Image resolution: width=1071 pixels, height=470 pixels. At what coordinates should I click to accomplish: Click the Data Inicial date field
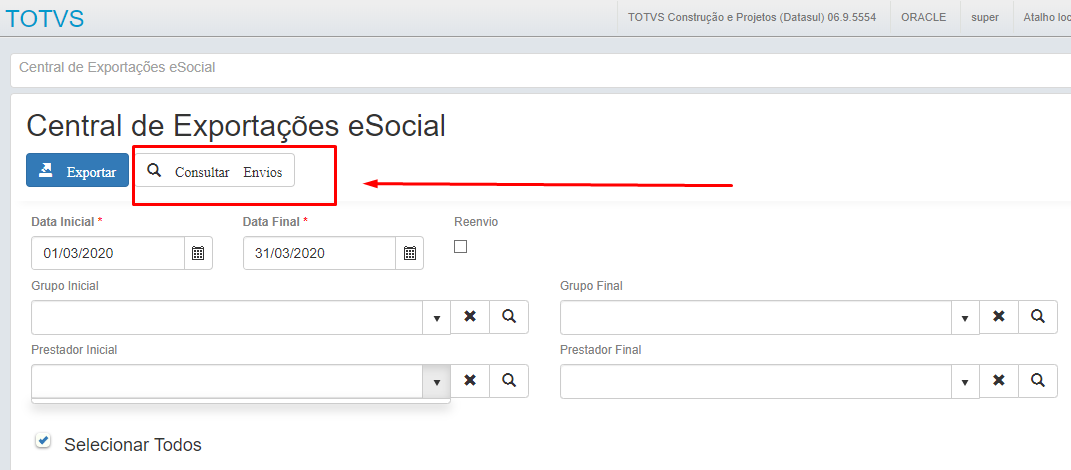[108, 253]
